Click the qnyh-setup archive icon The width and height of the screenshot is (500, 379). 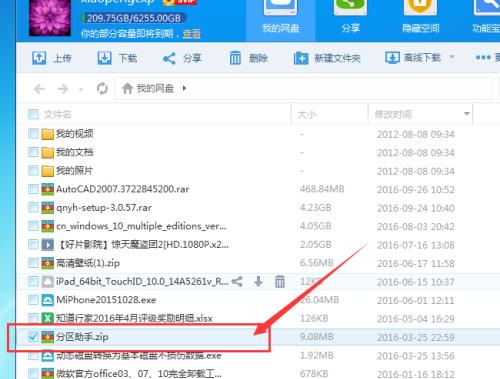click(x=47, y=208)
